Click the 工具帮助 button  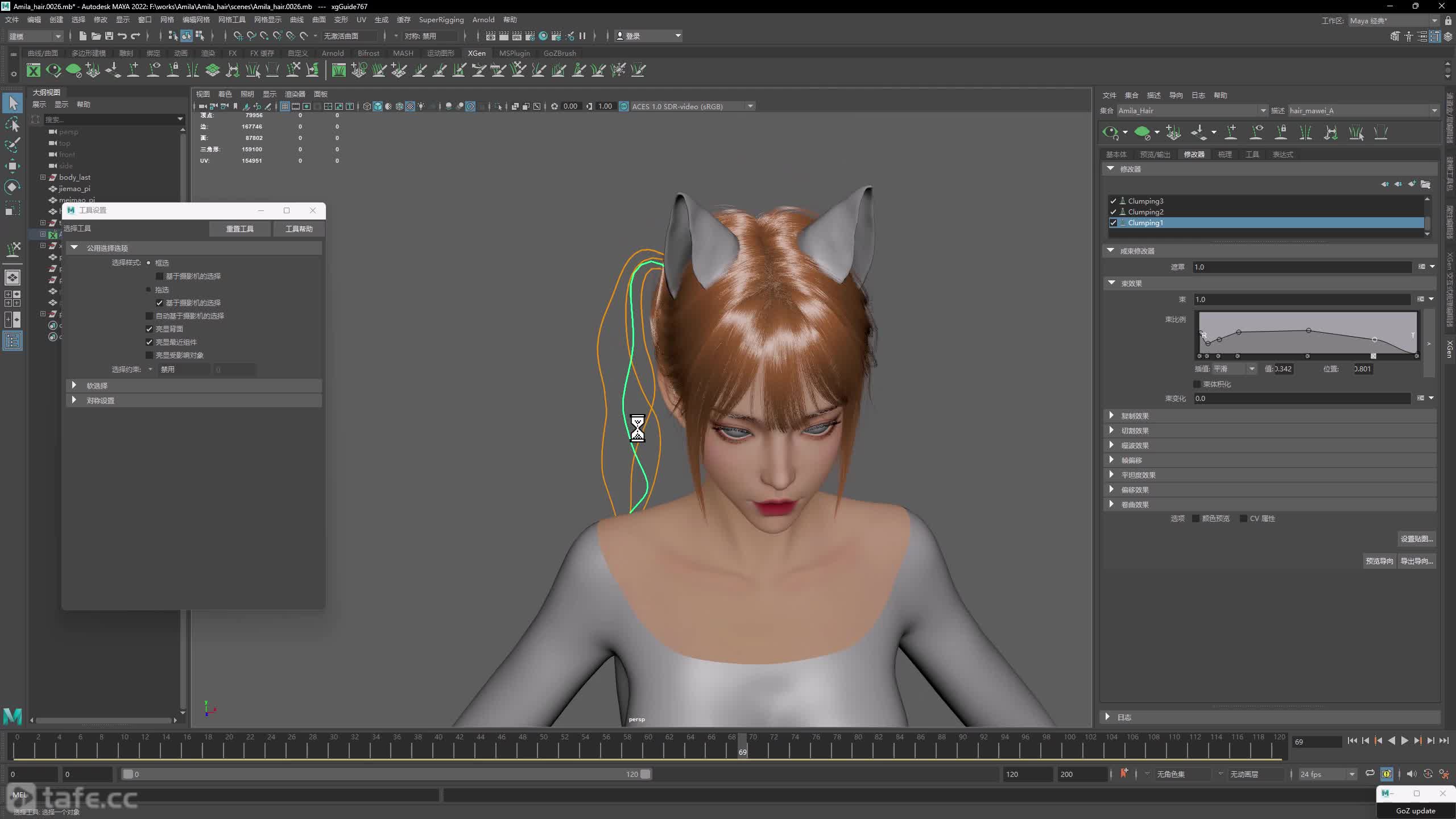(x=299, y=229)
